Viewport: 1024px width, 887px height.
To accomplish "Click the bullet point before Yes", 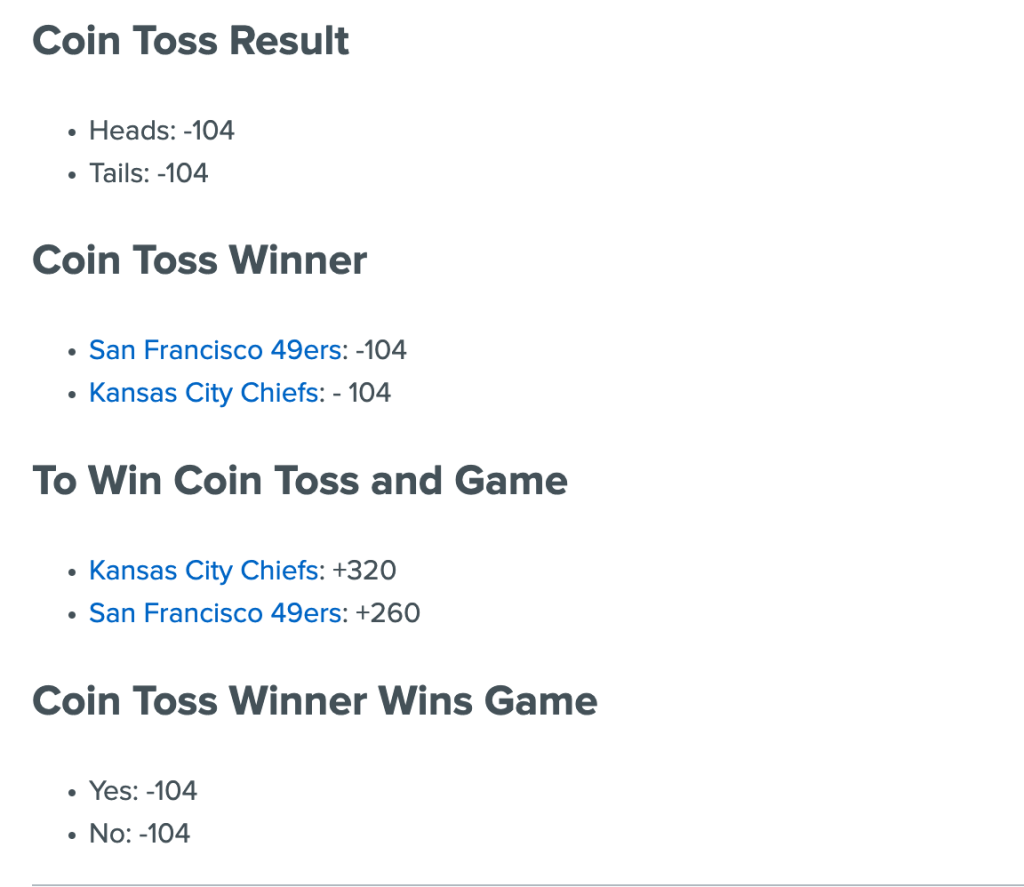I will pyautogui.click(x=72, y=793).
